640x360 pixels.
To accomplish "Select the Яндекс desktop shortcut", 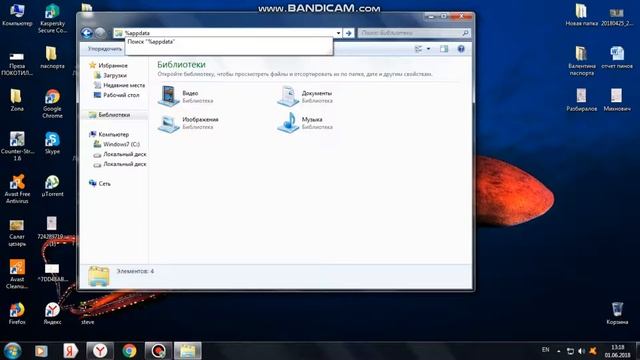I will coord(52,313).
